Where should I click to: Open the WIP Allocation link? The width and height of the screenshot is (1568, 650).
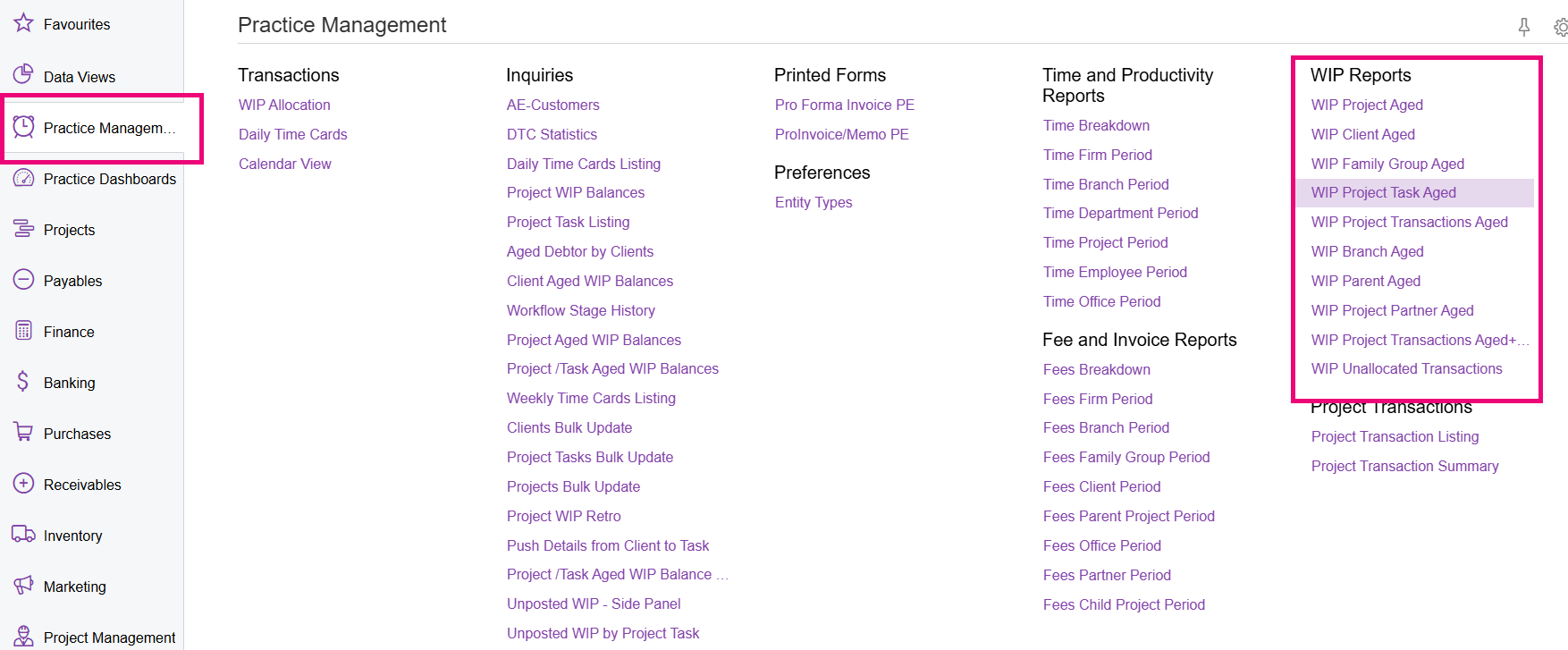284,105
